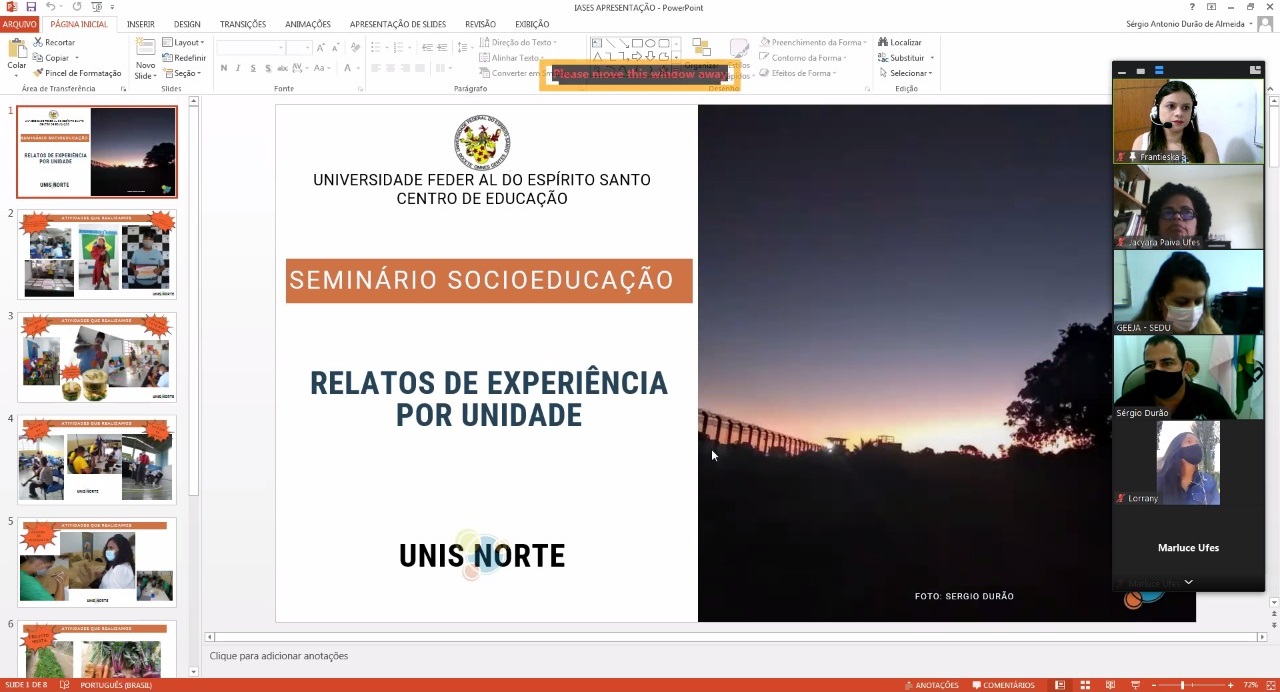Adjust the zoom slider in status bar
Image resolution: width=1280 pixels, height=692 pixels.
tap(1183, 685)
